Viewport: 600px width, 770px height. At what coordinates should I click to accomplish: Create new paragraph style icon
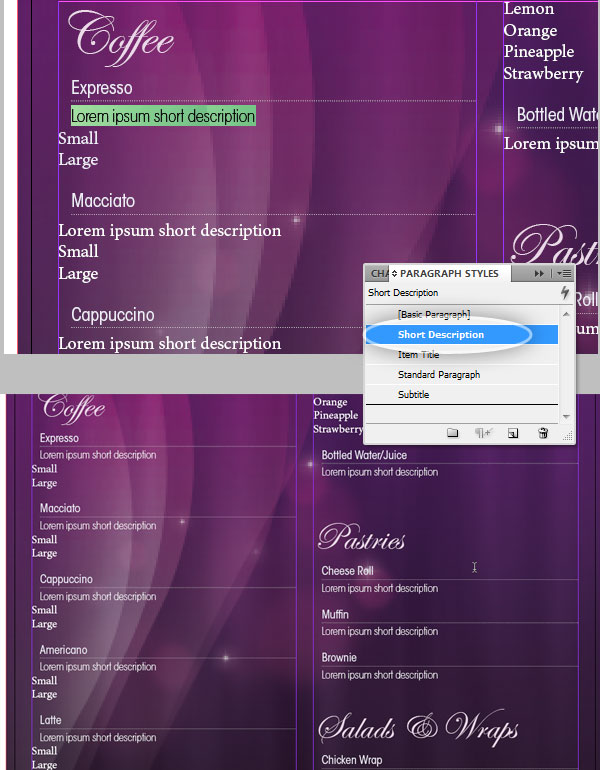pos(513,433)
